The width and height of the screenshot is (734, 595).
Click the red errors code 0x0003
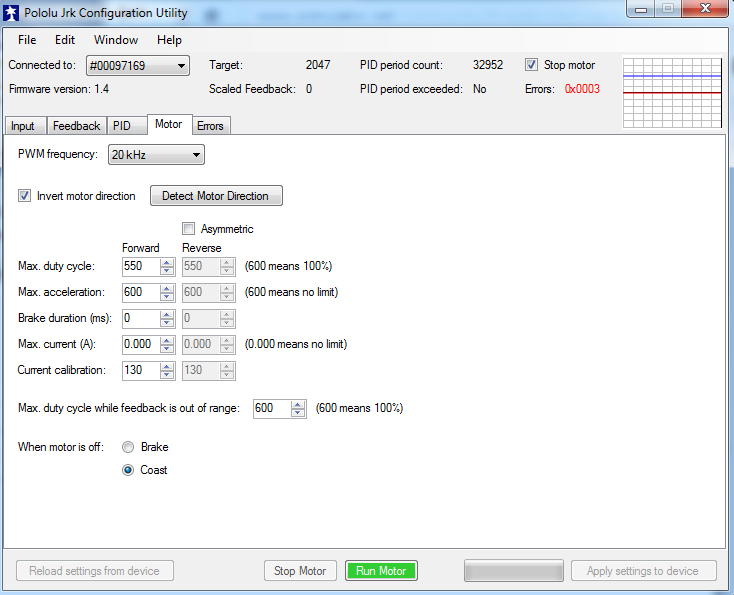point(582,89)
